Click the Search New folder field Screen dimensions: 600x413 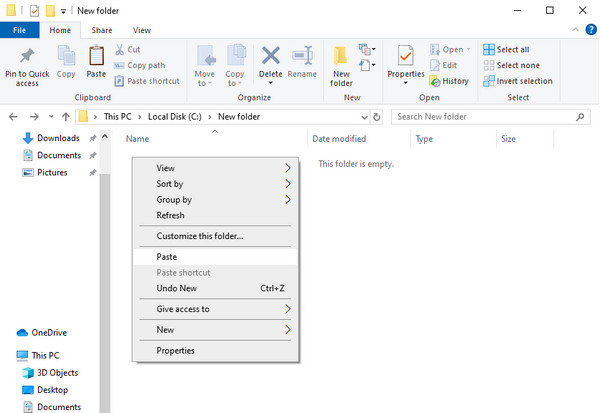coord(491,117)
